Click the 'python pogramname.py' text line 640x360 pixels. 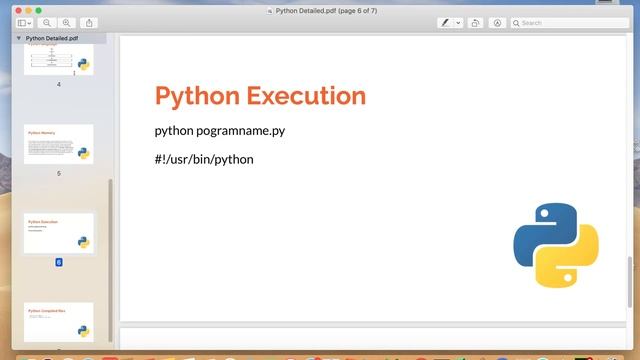tap(220, 131)
